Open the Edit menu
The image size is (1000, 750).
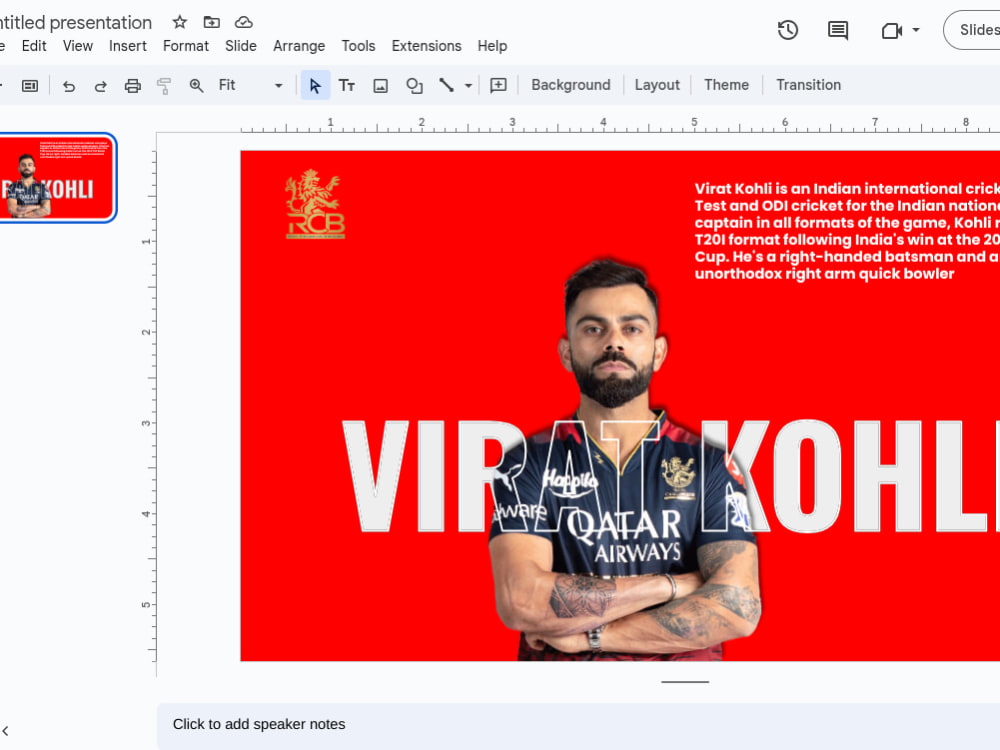(34, 46)
